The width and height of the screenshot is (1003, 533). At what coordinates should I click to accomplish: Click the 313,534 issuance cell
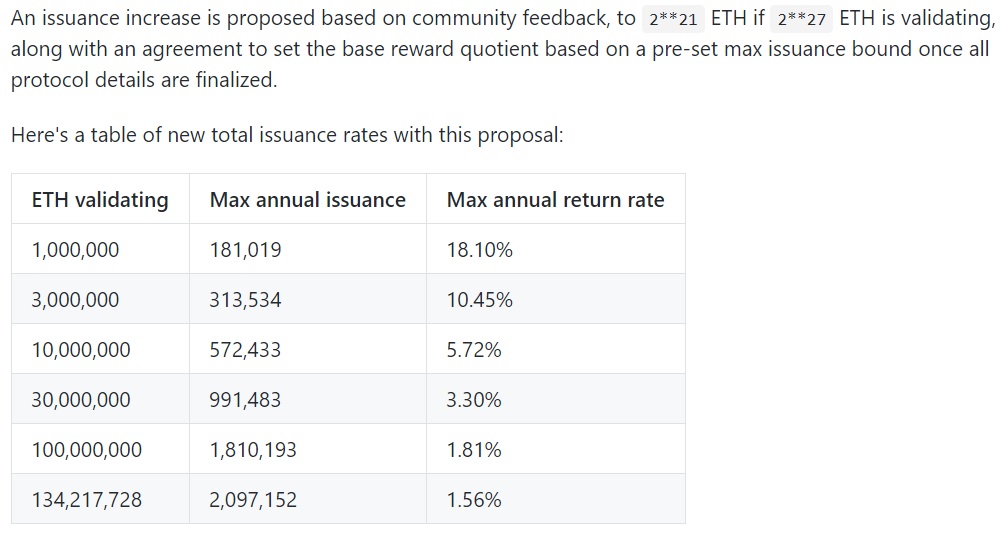click(245, 300)
